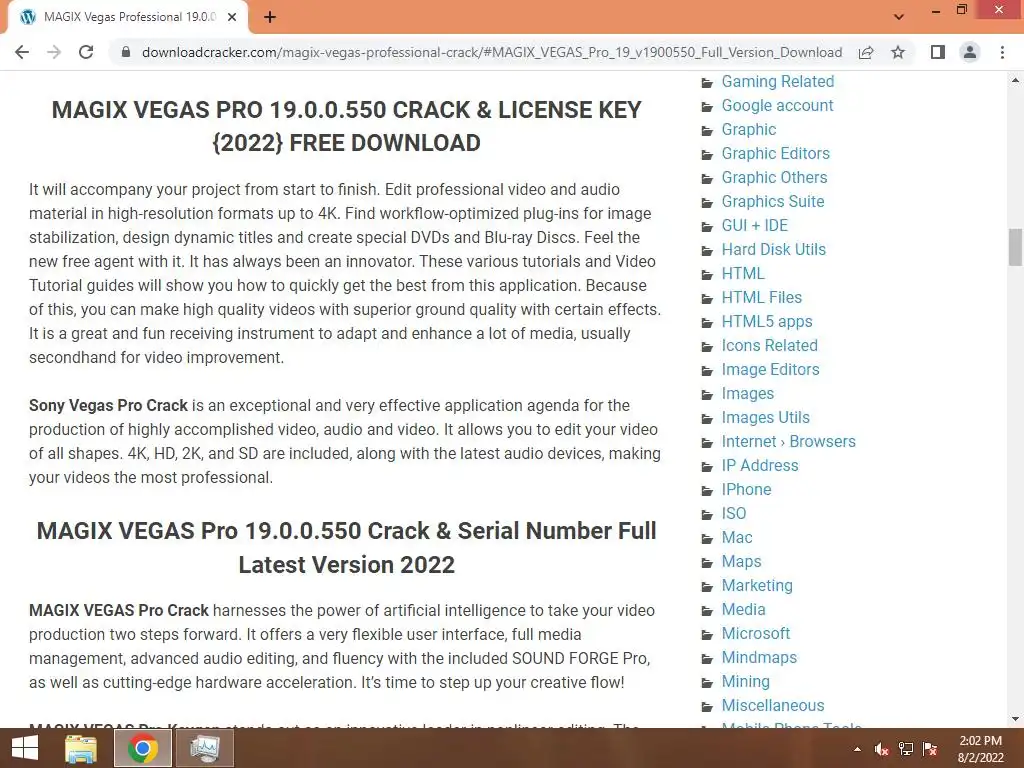1024x768 pixels.
Task: Go back to the previous page
Action: [22, 52]
